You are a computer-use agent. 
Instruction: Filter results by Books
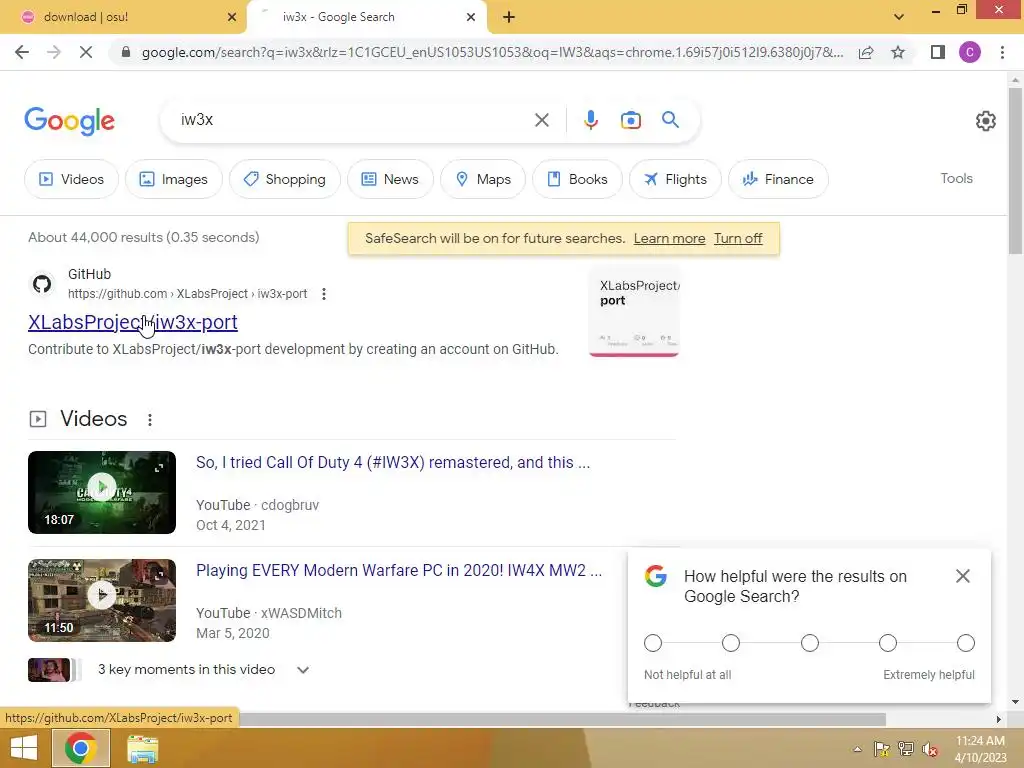[x=577, y=179]
